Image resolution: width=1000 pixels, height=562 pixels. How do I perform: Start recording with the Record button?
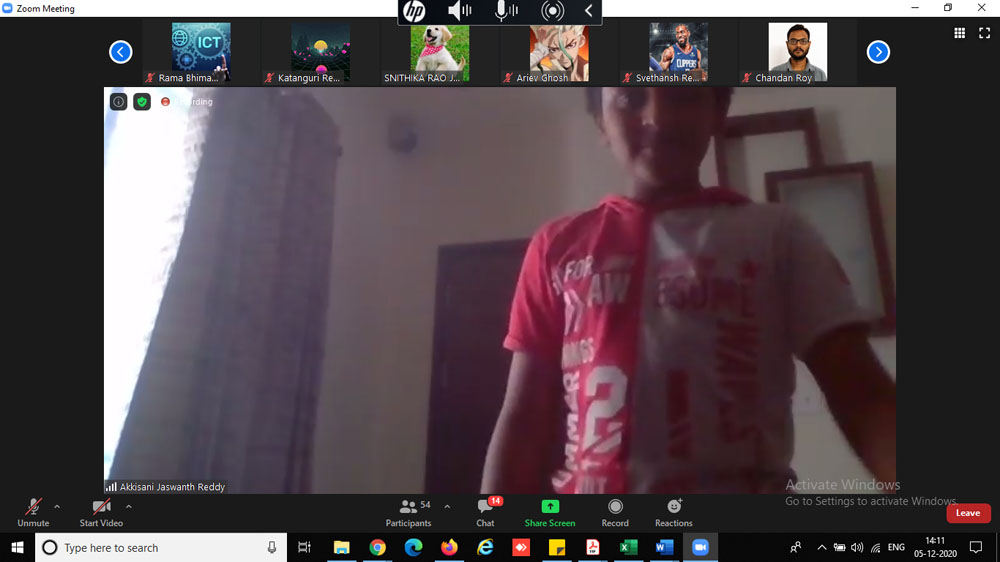pos(615,512)
